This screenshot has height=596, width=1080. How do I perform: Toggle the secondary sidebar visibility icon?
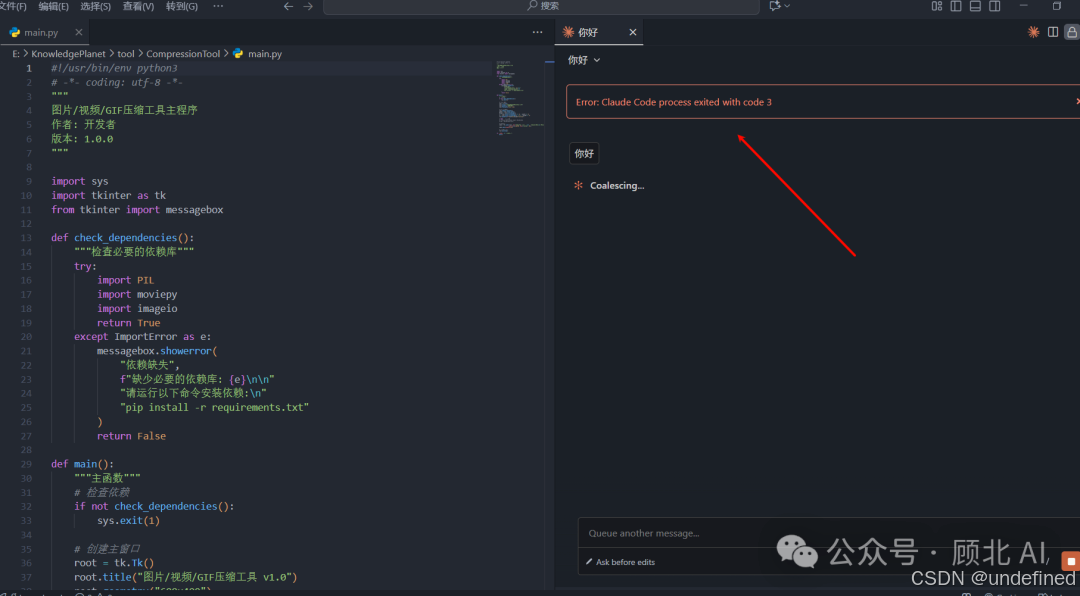point(993,6)
